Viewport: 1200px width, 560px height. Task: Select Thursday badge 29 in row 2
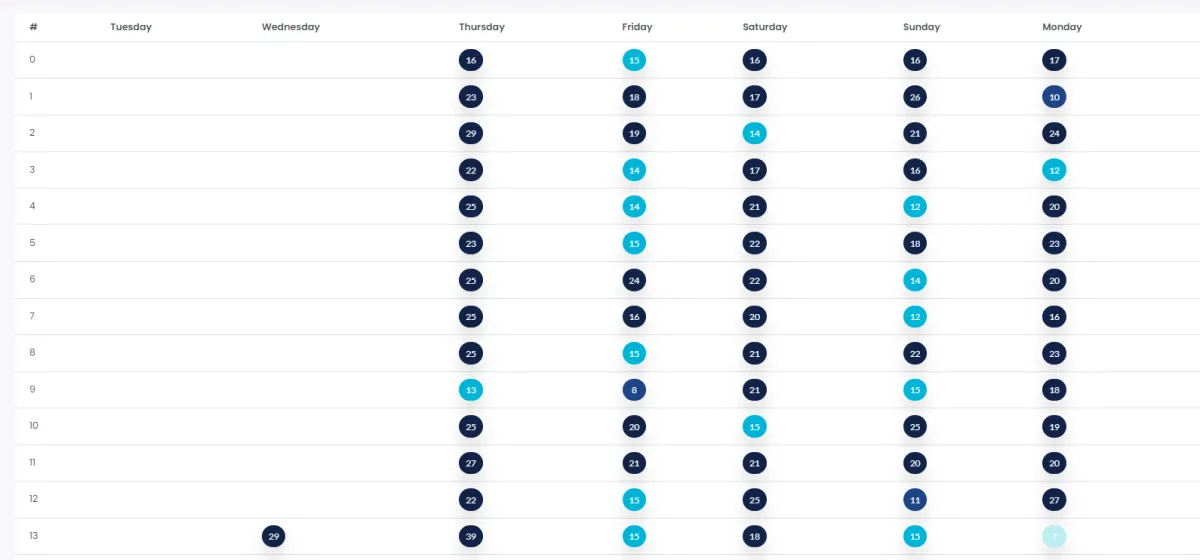471,133
